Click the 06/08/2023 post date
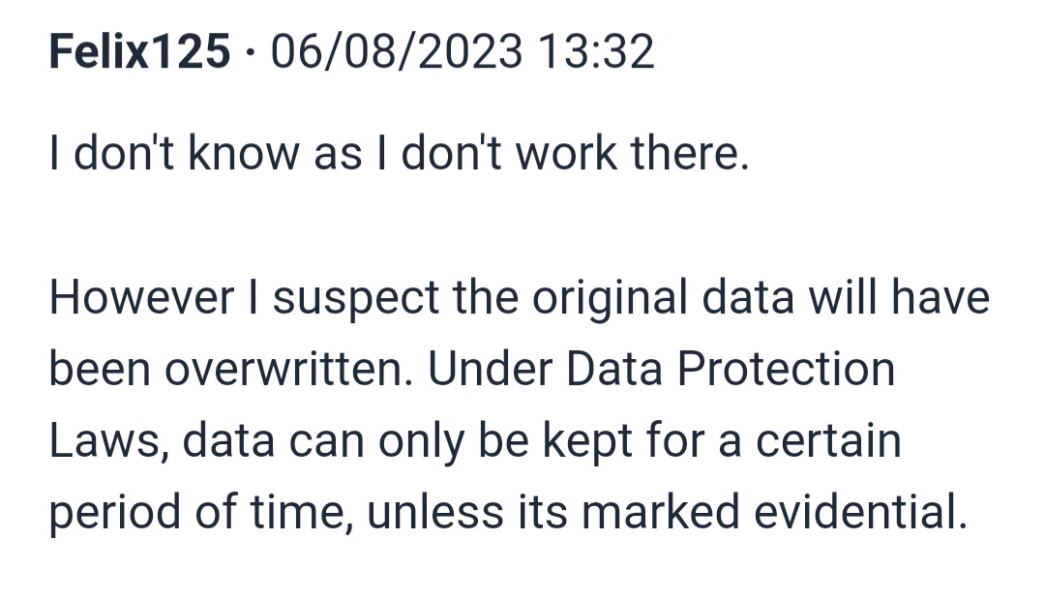This screenshot has height=600, width=1045. click(396, 51)
